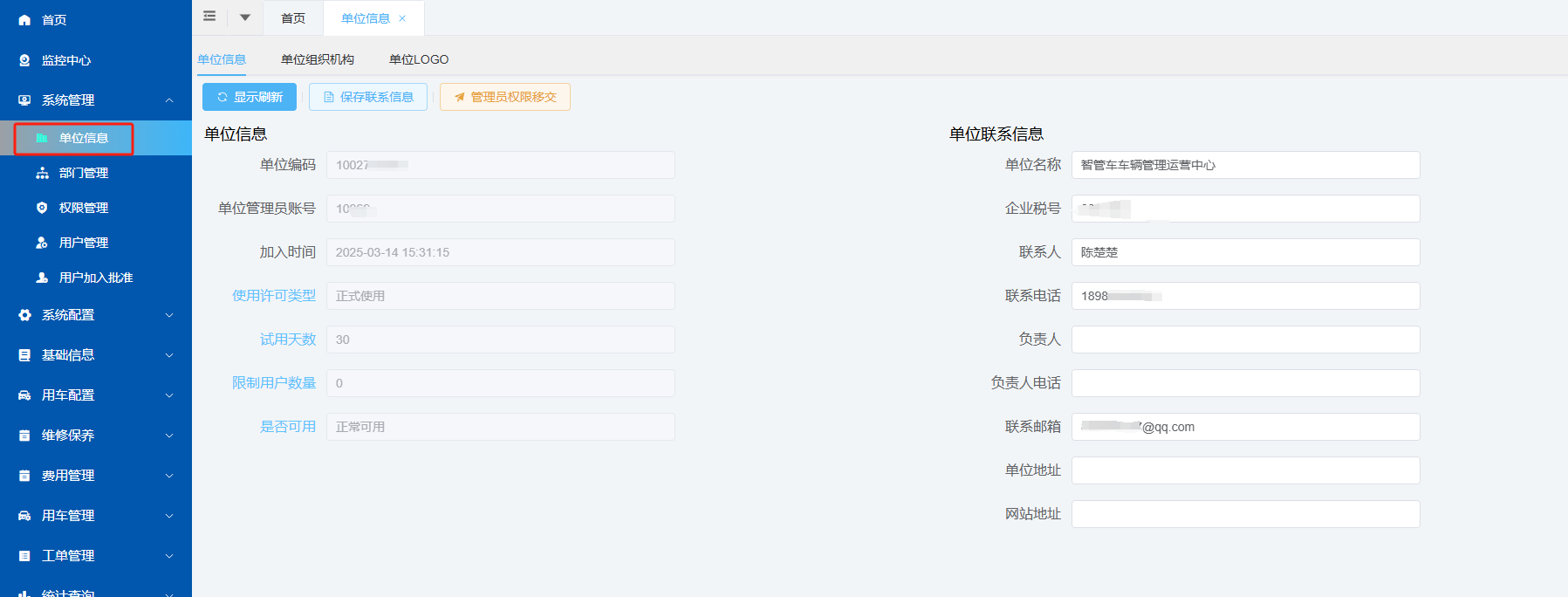Click the 监控中心 monitoring icon
1568x597 pixels.
[24, 60]
